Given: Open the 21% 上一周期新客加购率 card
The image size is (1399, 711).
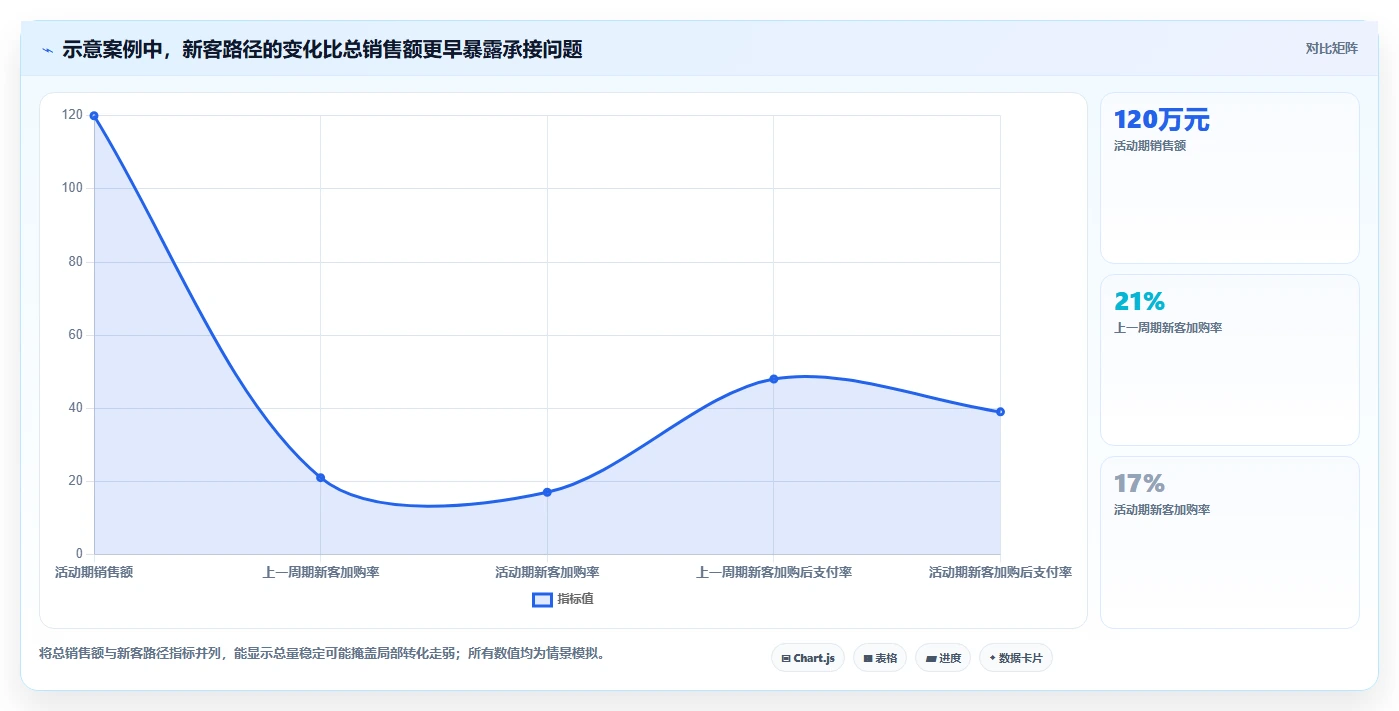Looking at the screenshot, I should click(1230, 360).
